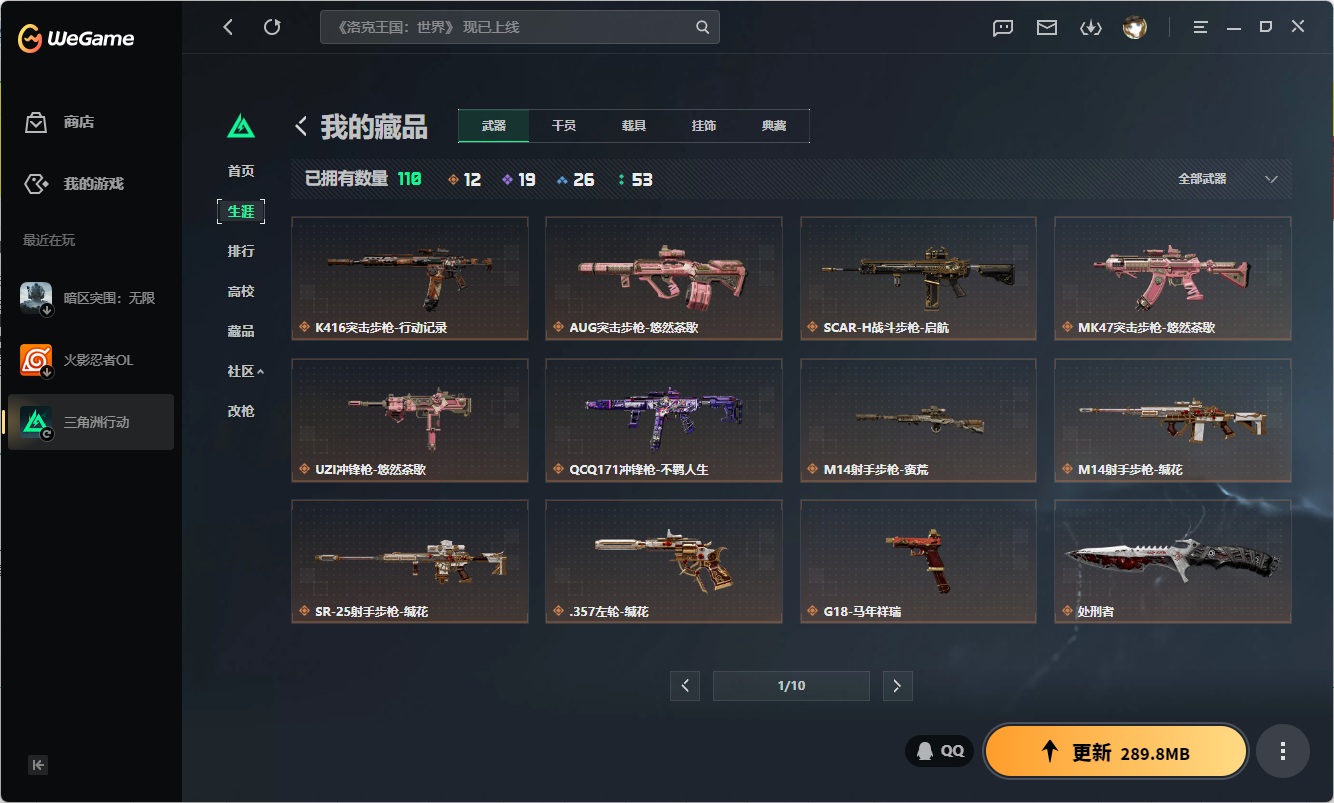
Task: Switch to the 干员 tab
Action: click(x=564, y=126)
